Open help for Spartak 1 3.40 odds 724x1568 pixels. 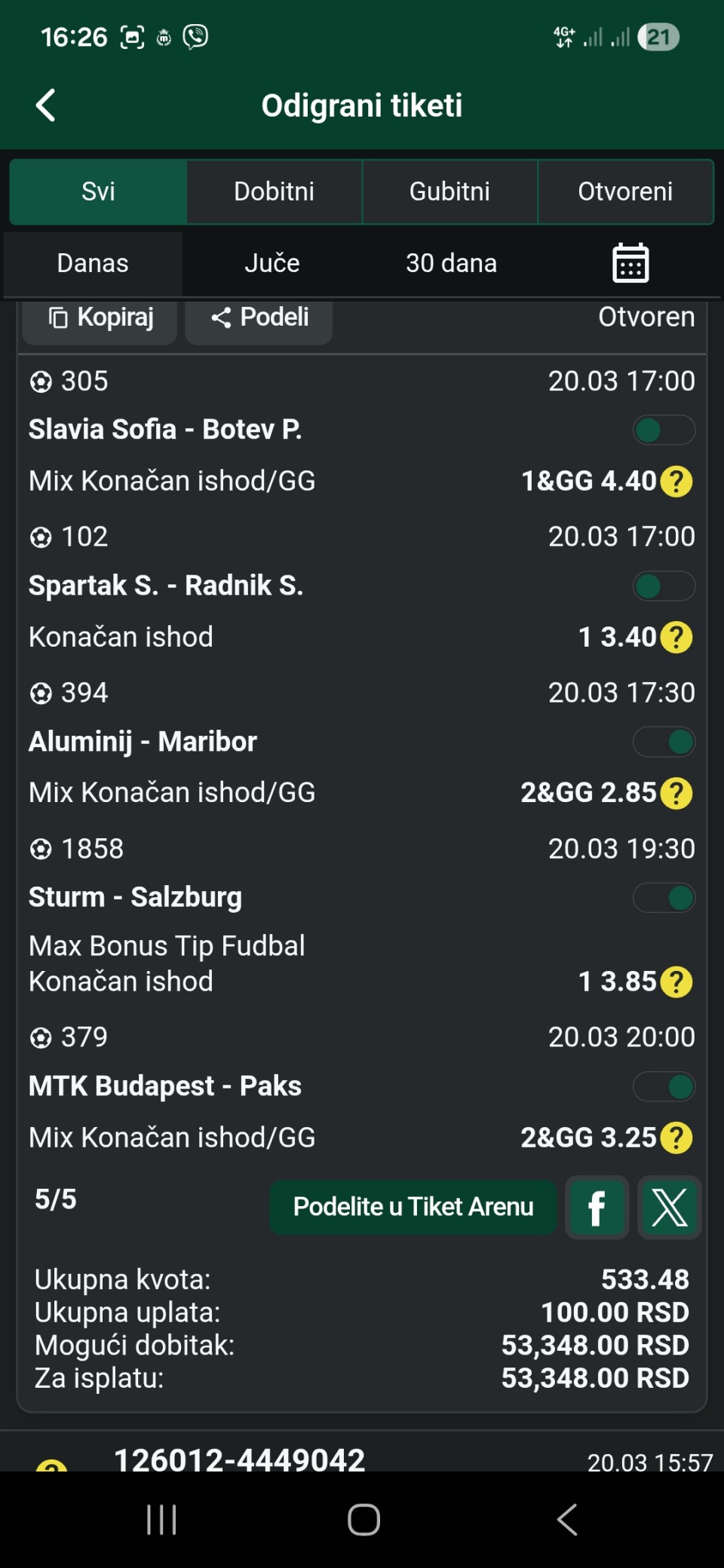(676, 637)
